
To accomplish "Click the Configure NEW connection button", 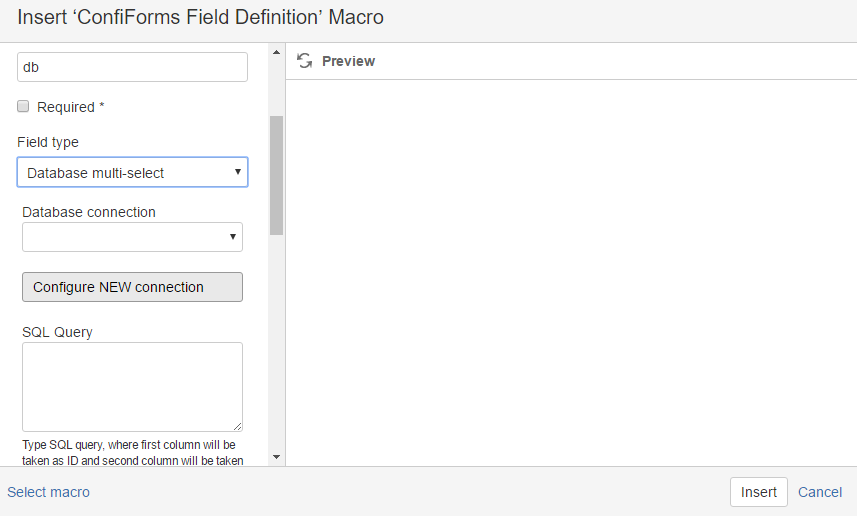I will (132, 287).
